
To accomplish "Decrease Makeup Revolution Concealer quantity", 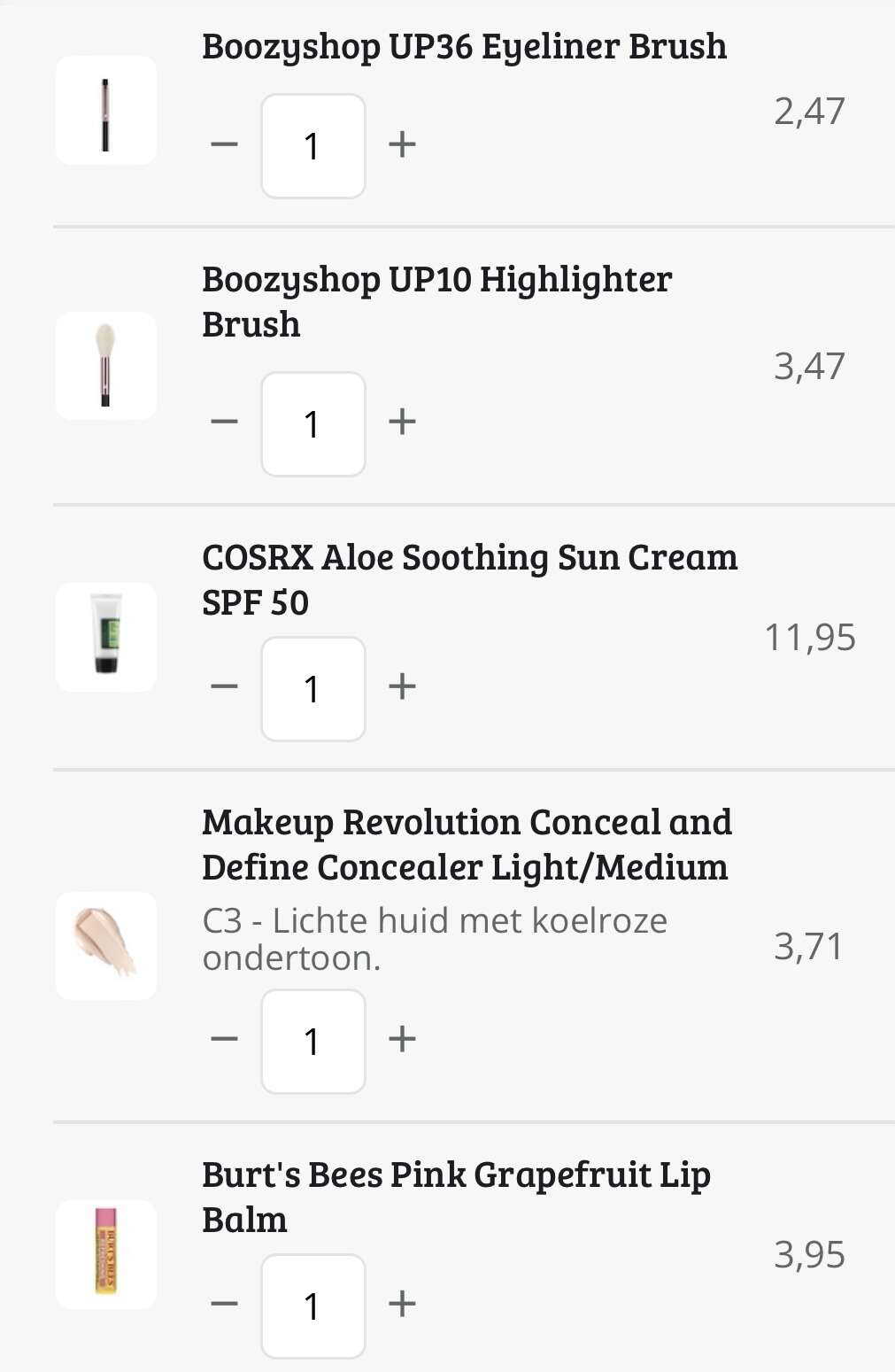I will (225, 1039).
